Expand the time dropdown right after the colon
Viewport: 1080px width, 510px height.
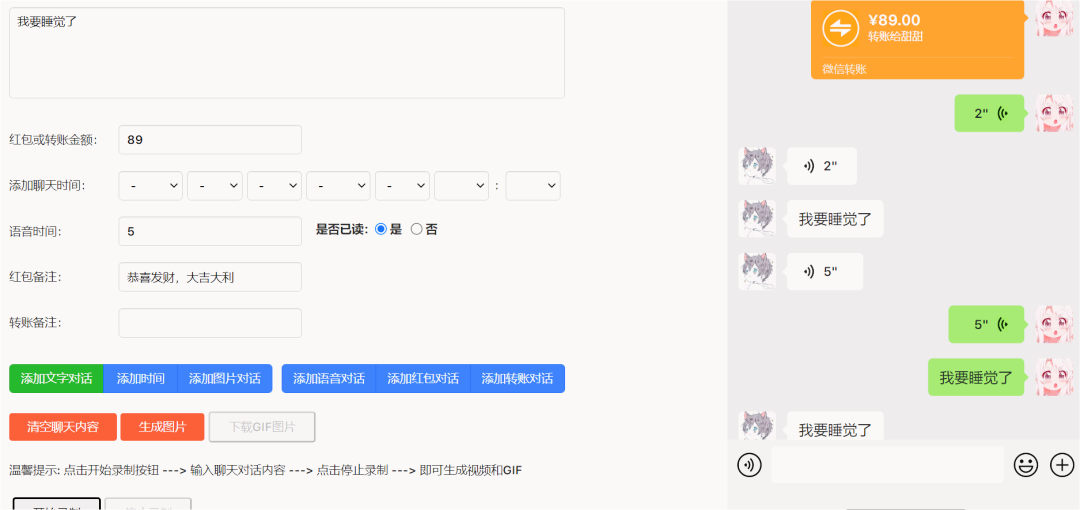coord(533,186)
